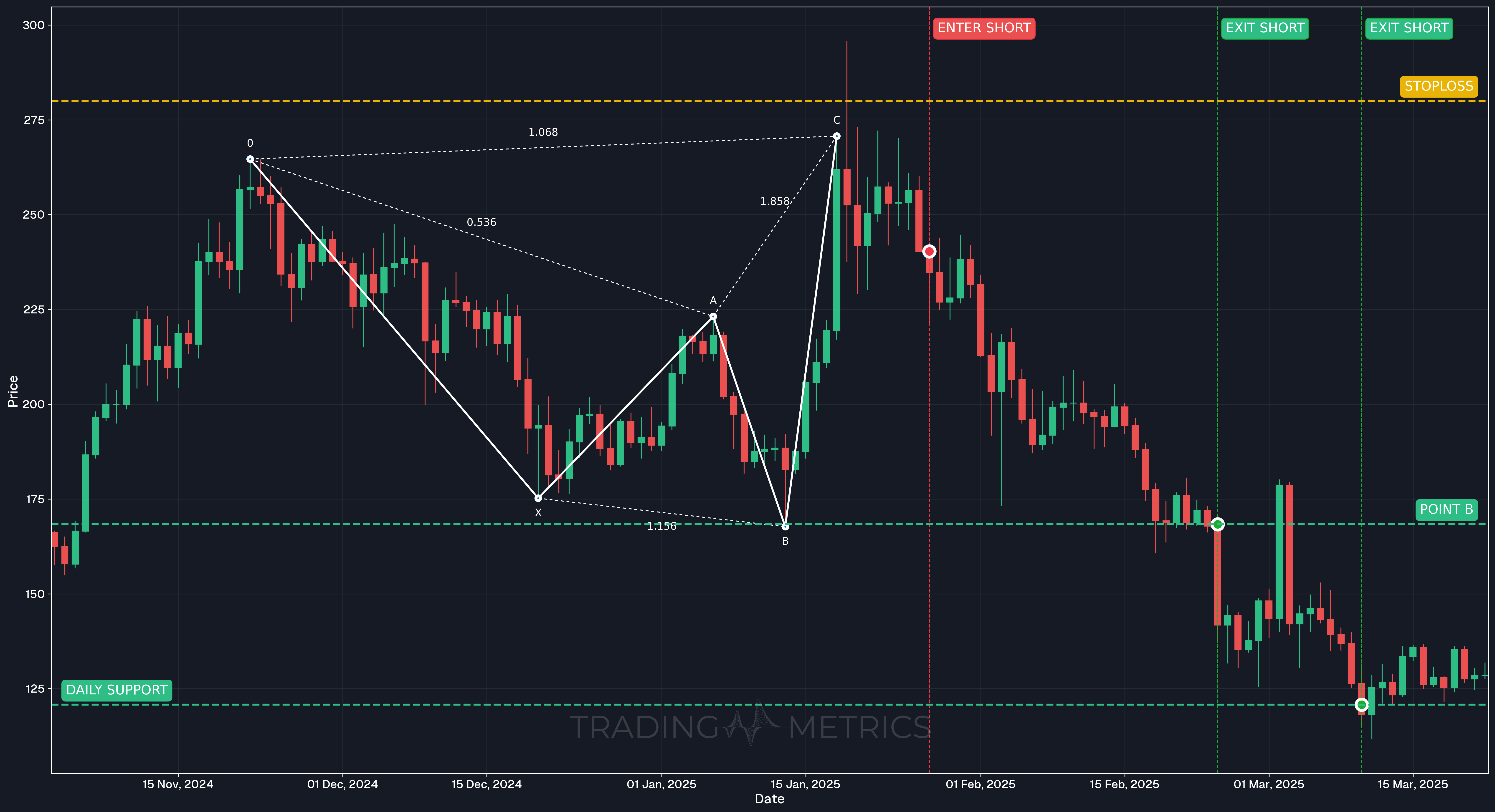Click the DAILY SUPPORT label

(117, 690)
